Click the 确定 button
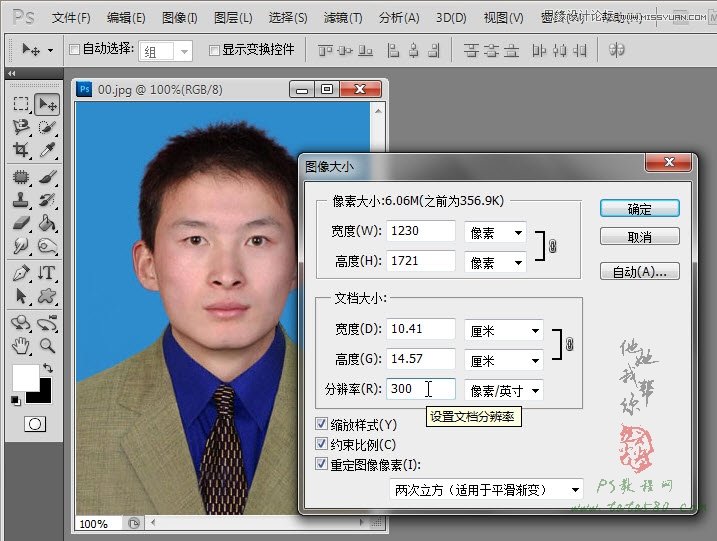Image resolution: width=717 pixels, height=541 pixels. (639, 209)
